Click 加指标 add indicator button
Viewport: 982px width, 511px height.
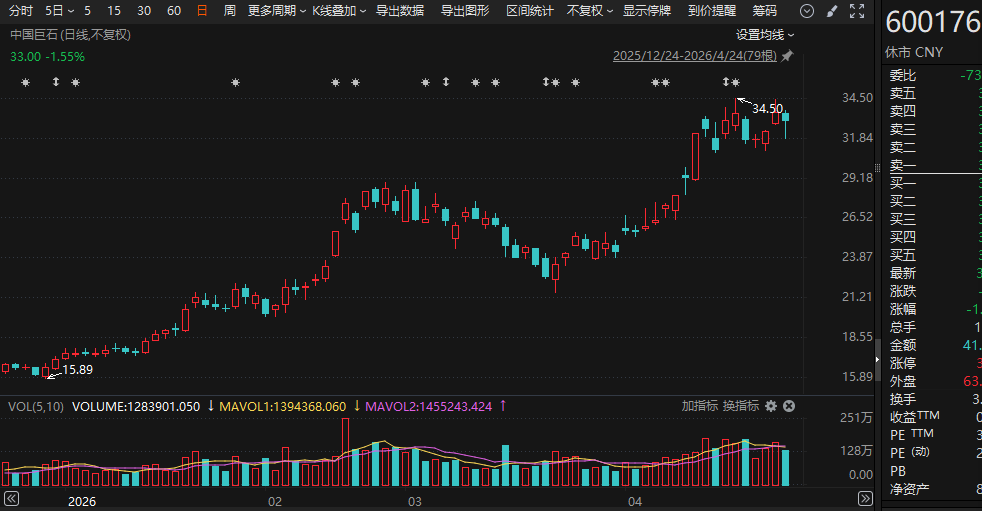click(700, 406)
